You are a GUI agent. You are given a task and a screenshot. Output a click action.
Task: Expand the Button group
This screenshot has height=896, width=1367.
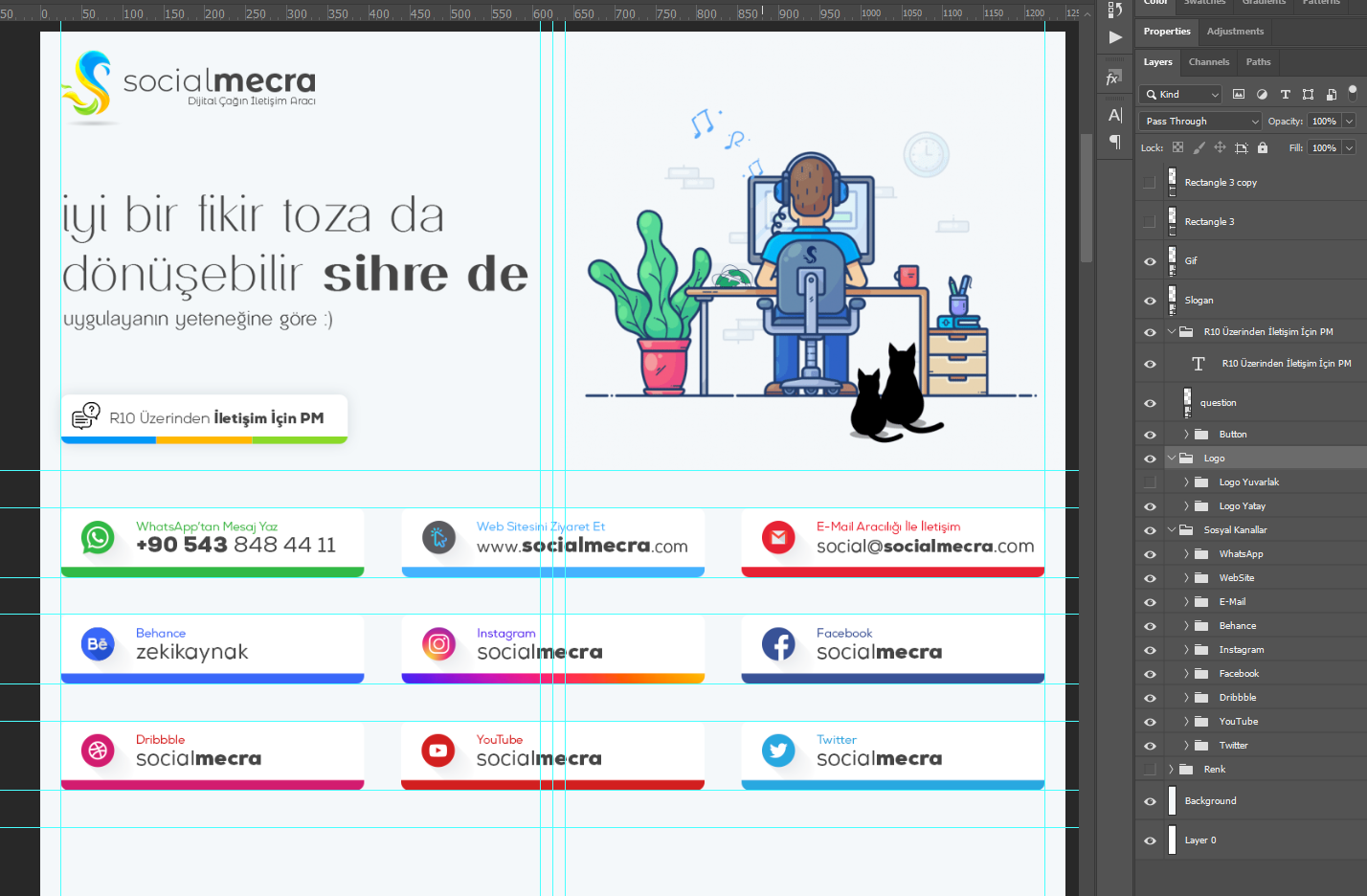[x=1186, y=435]
